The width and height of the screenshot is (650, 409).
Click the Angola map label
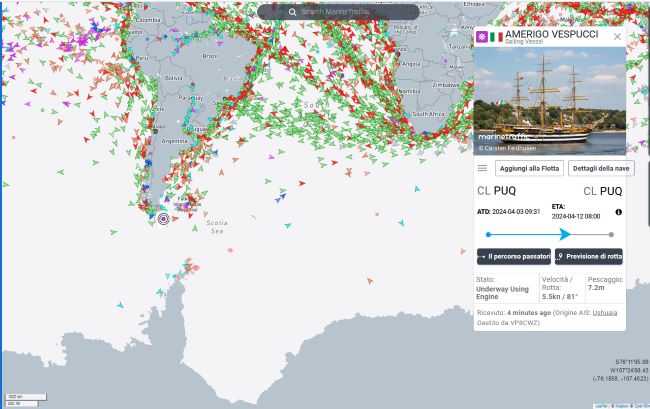point(411,64)
